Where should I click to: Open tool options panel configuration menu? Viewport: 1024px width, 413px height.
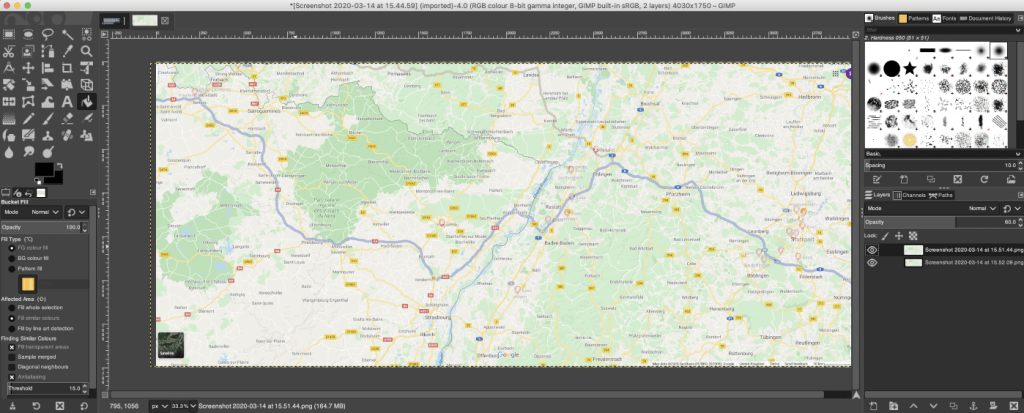(93, 192)
